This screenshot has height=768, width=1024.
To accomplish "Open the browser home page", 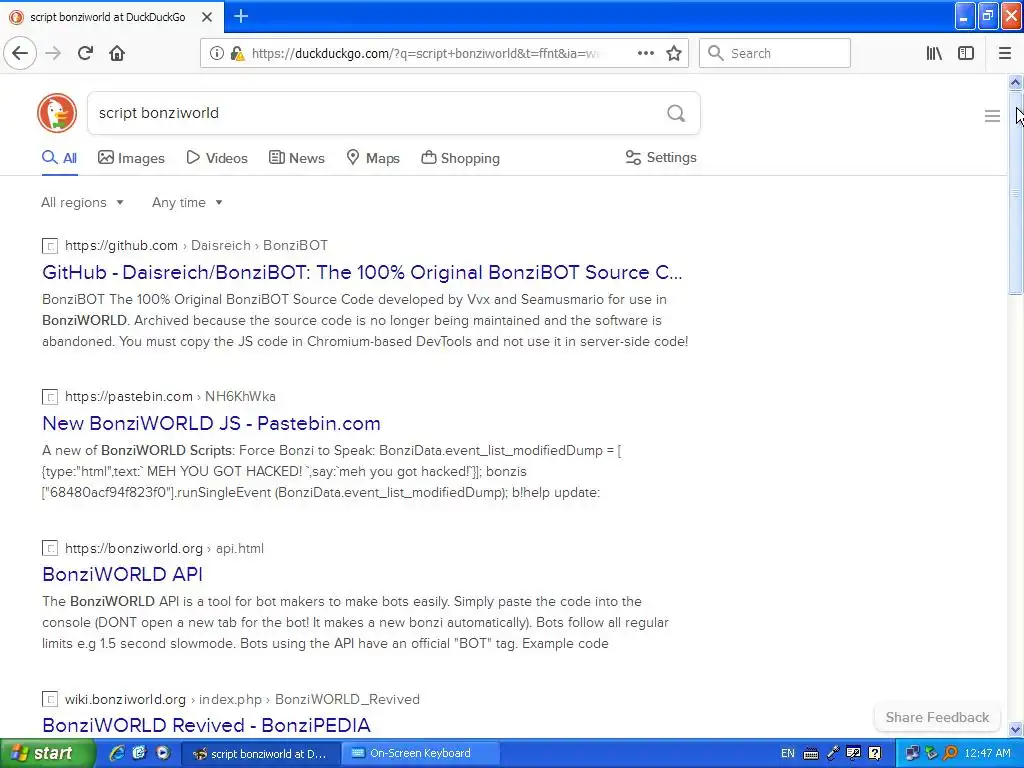I will (117, 53).
